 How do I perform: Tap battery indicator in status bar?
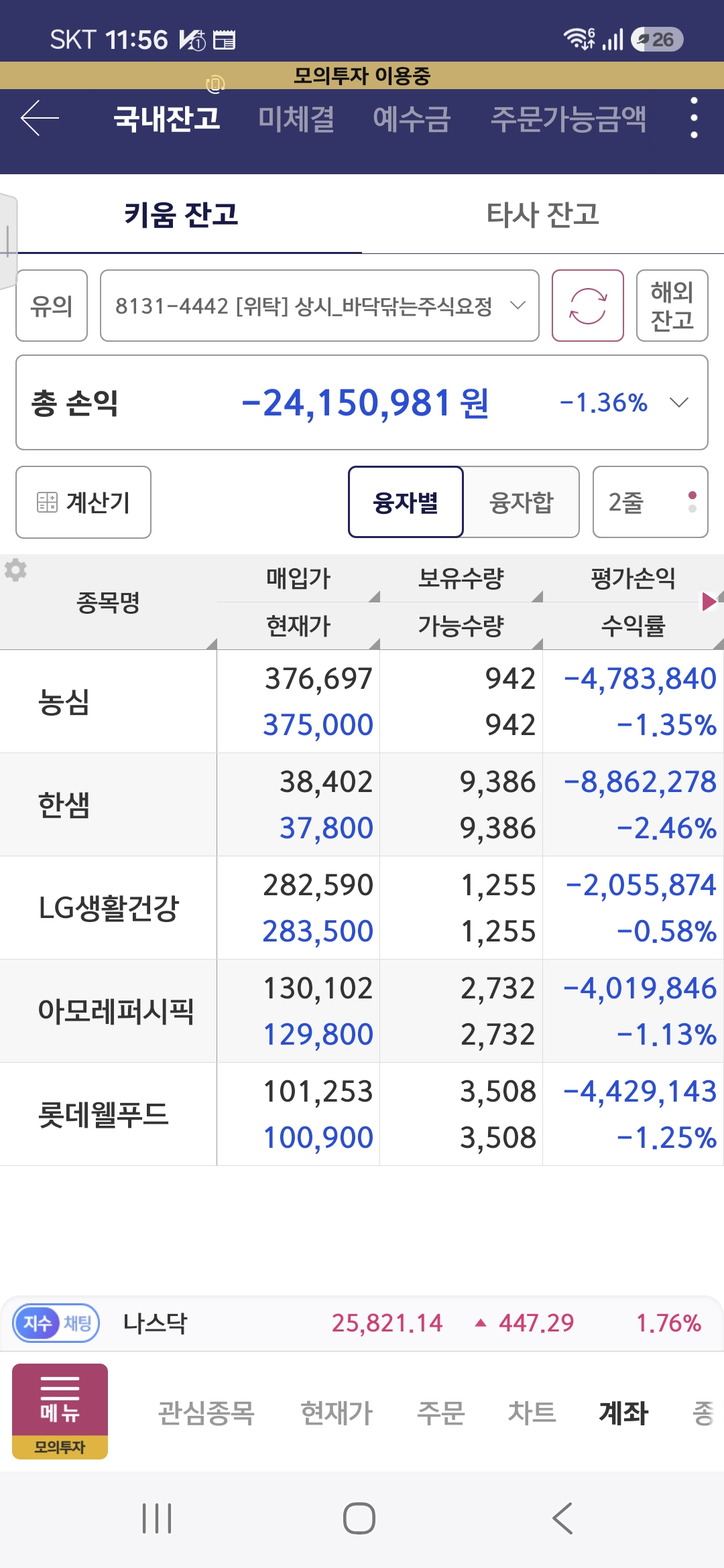click(657, 40)
